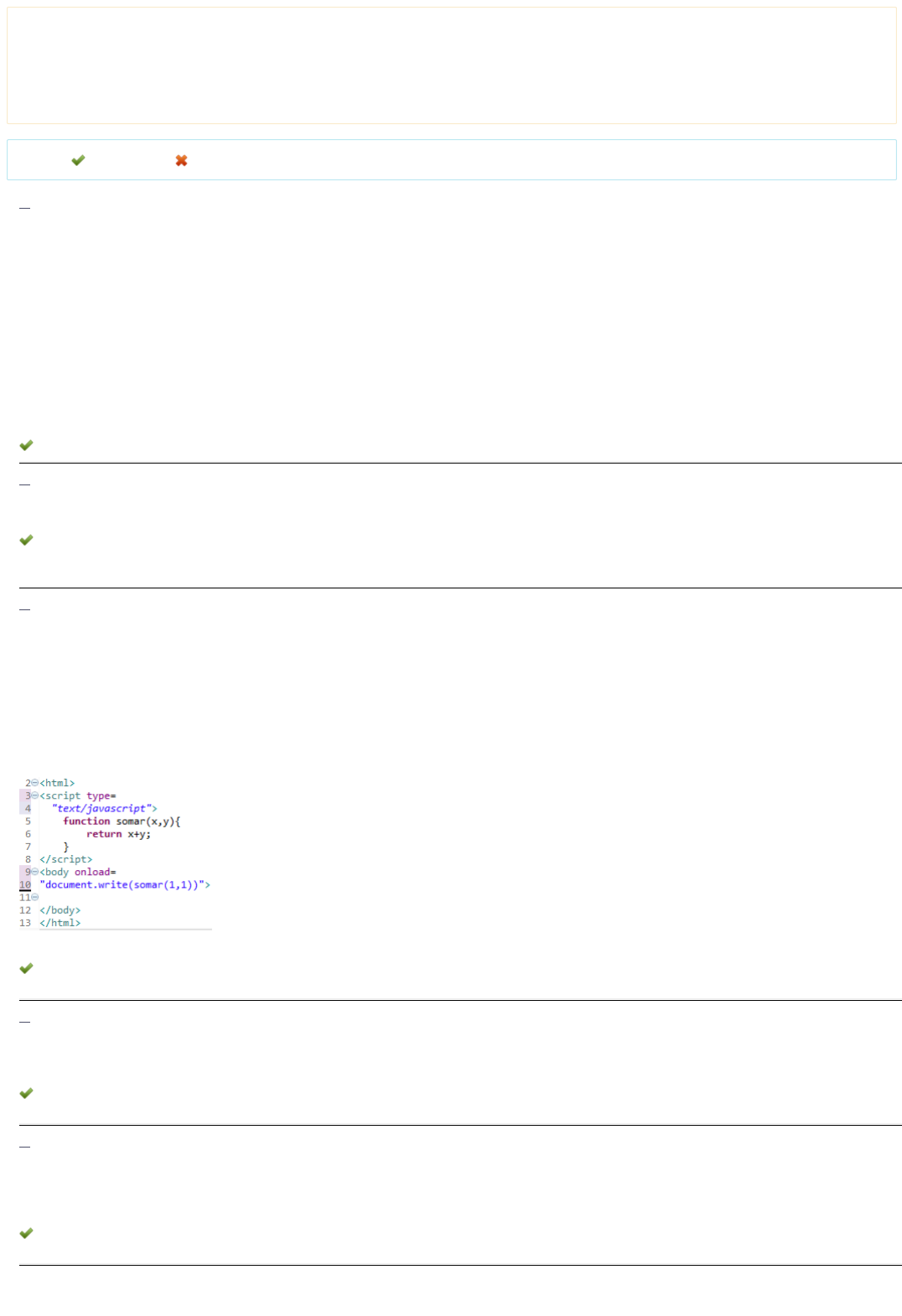Image resolution: width=902 pixels, height=1316 pixels.
Task: Click the green checkmark below the code snippet
Action: click(x=26, y=968)
